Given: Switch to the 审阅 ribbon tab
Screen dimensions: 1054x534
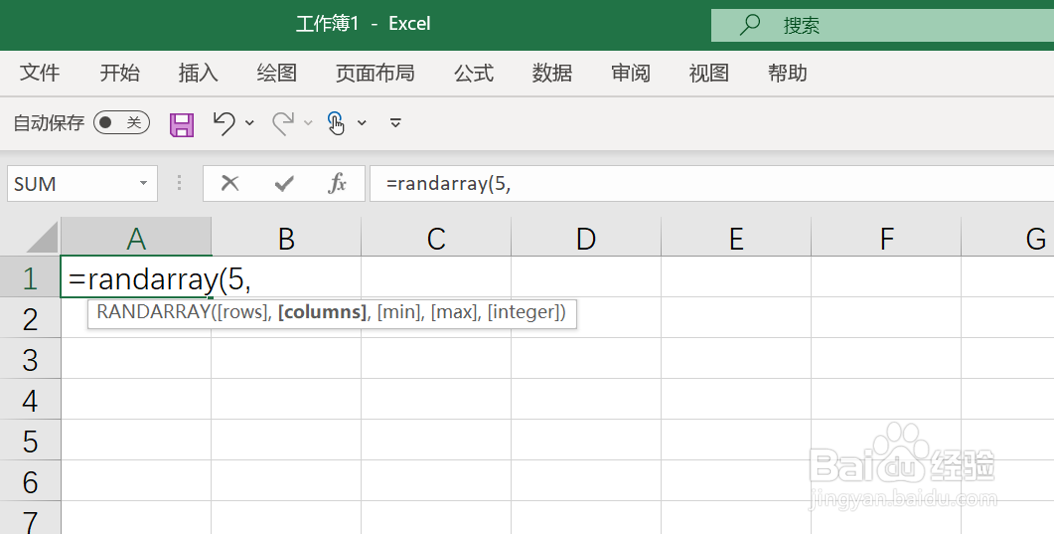Looking at the screenshot, I should (631, 73).
